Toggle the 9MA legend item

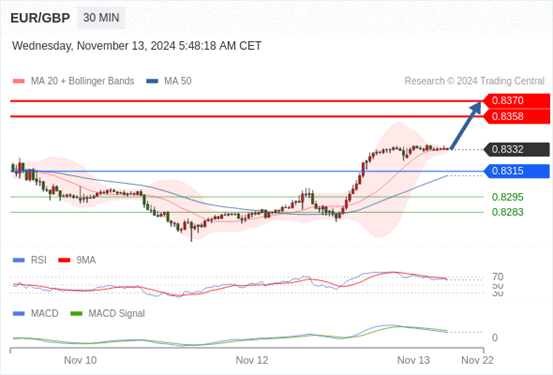pyautogui.click(x=77, y=260)
